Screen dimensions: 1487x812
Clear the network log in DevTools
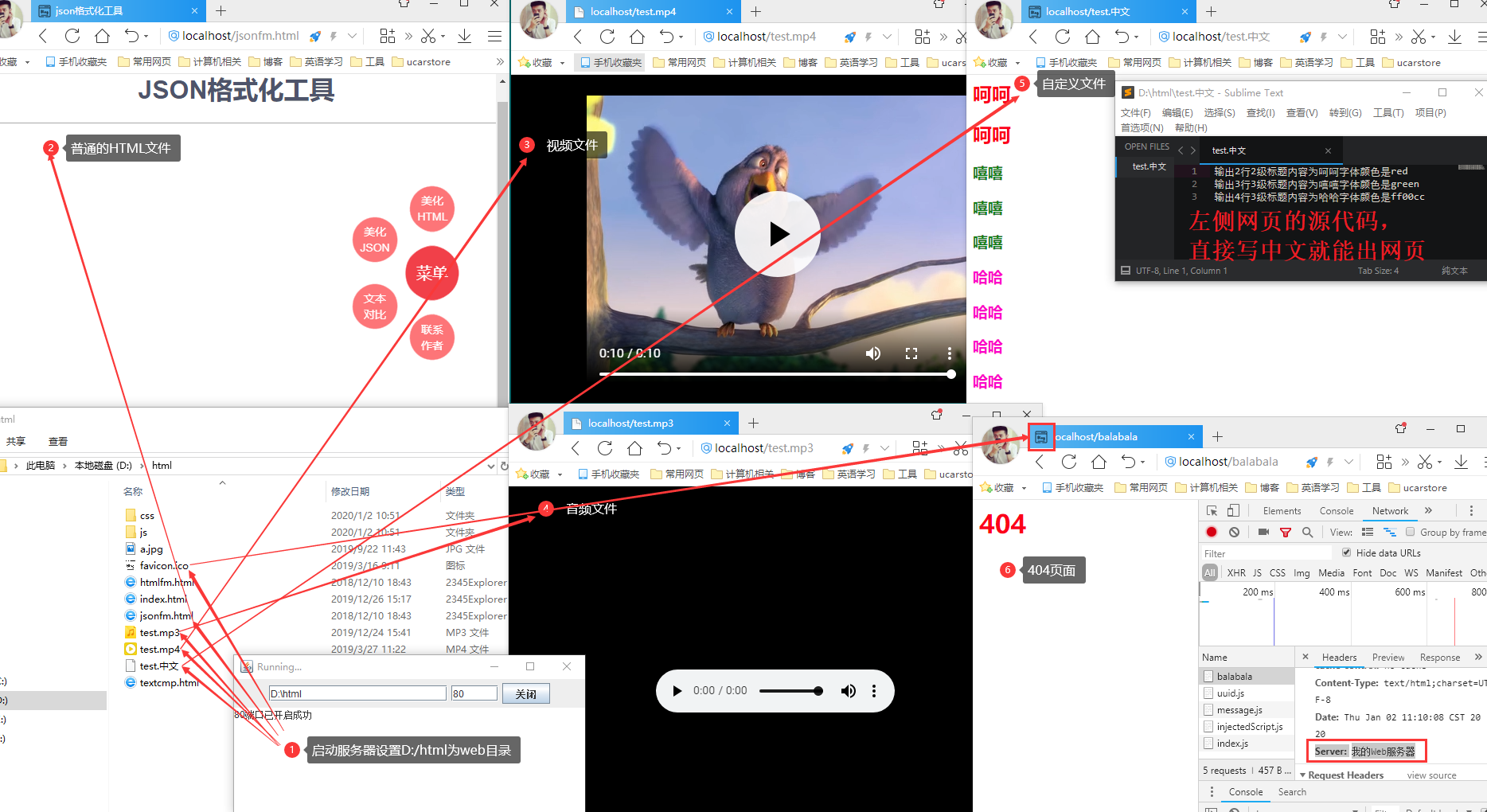pos(1234,532)
